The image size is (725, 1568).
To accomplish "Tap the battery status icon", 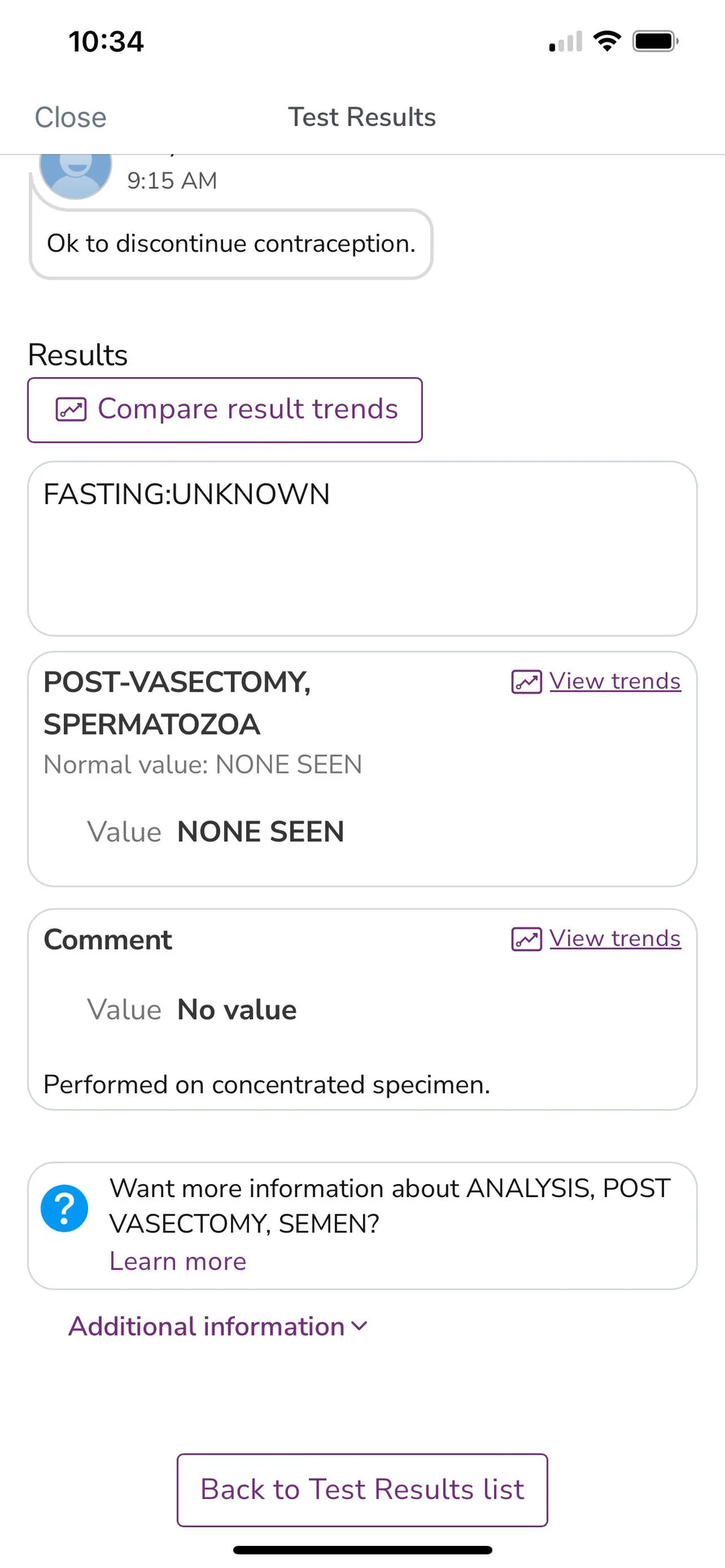I will click(655, 42).
